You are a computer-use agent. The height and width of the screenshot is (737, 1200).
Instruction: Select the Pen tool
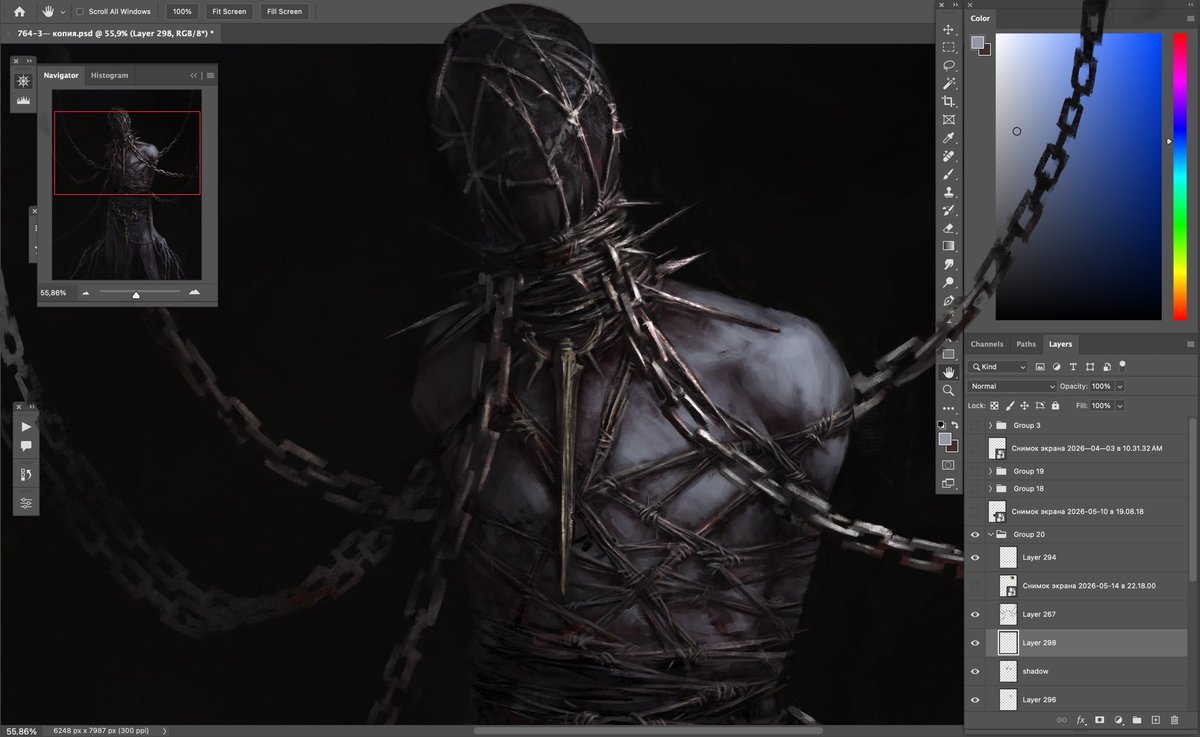[x=949, y=300]
